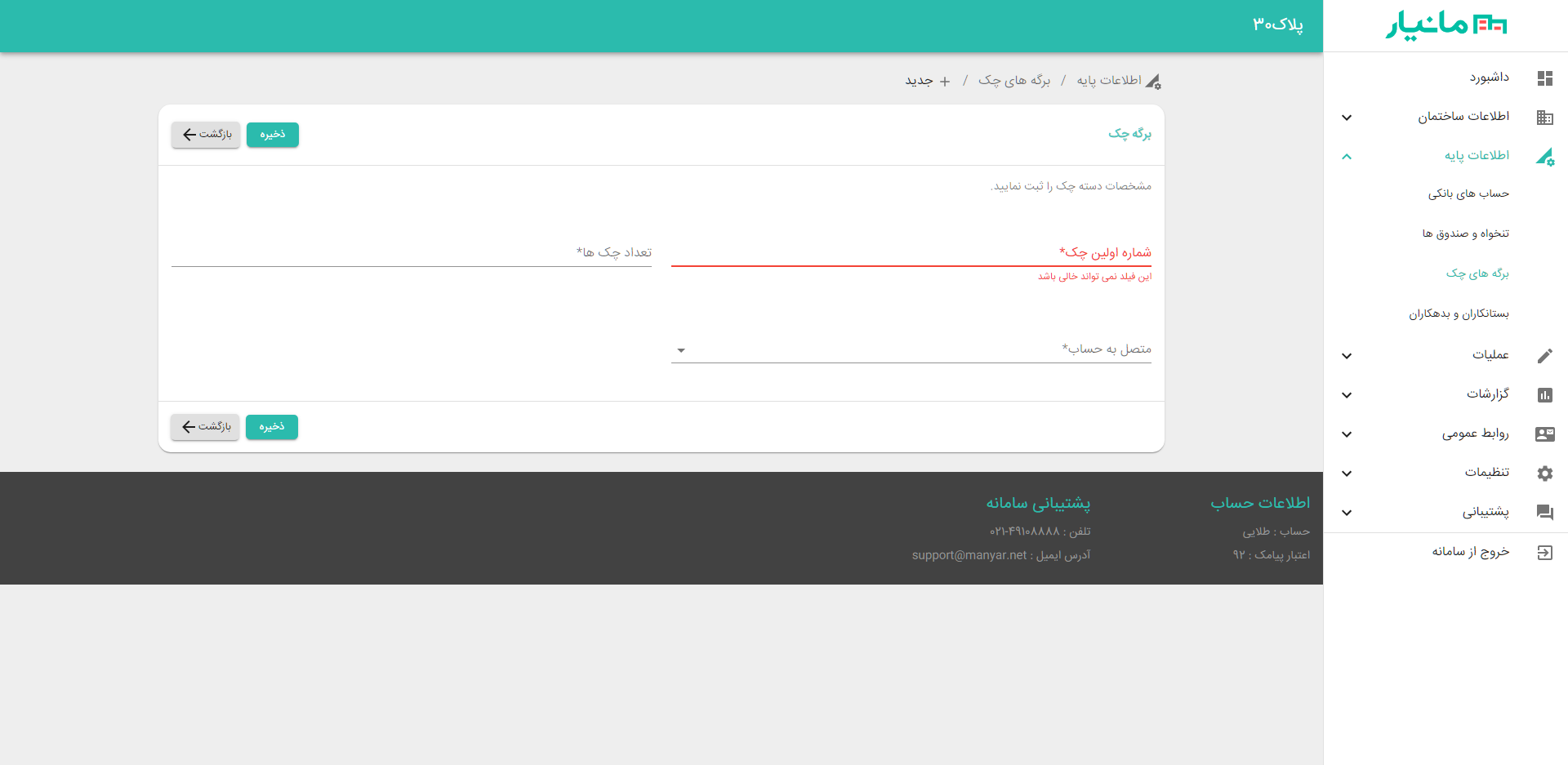Focus the شماره اولین چک input field
1568x765 pixels.
911,252
